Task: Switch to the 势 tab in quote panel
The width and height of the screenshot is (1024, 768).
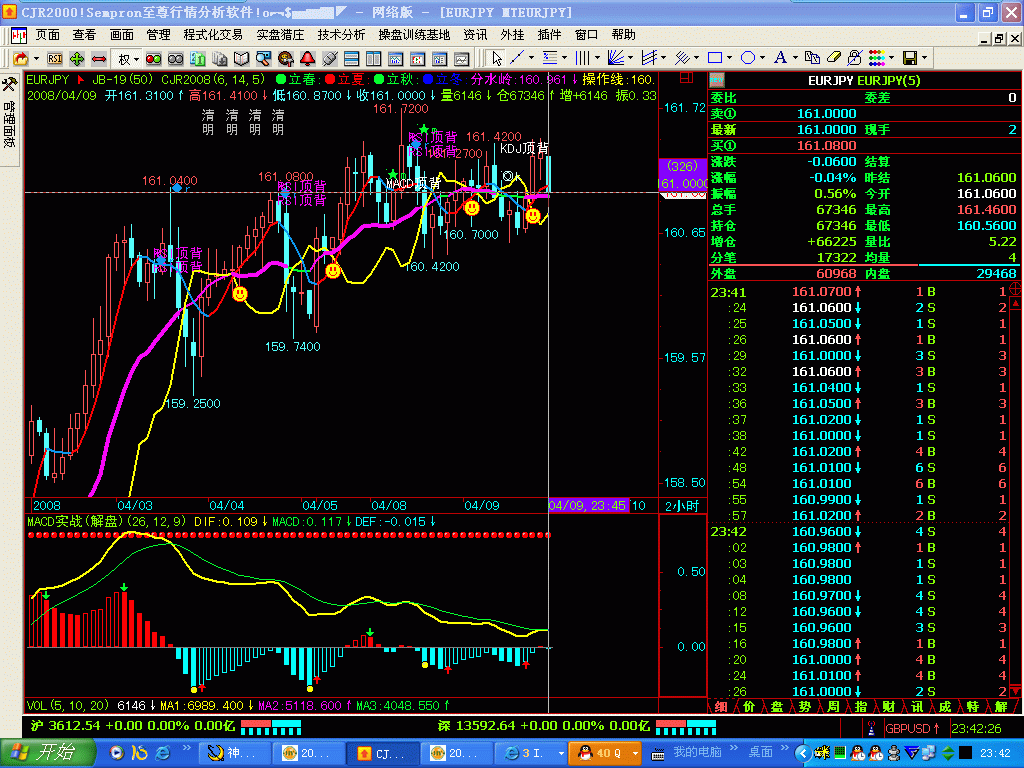Action: click(x=805, y=707)
